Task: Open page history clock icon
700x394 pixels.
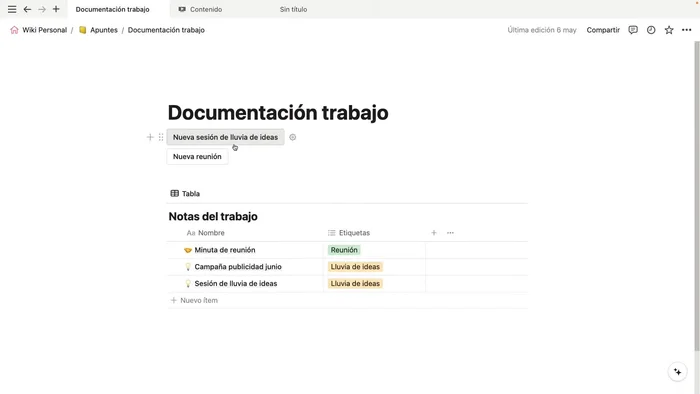Action: coord(651,30)
